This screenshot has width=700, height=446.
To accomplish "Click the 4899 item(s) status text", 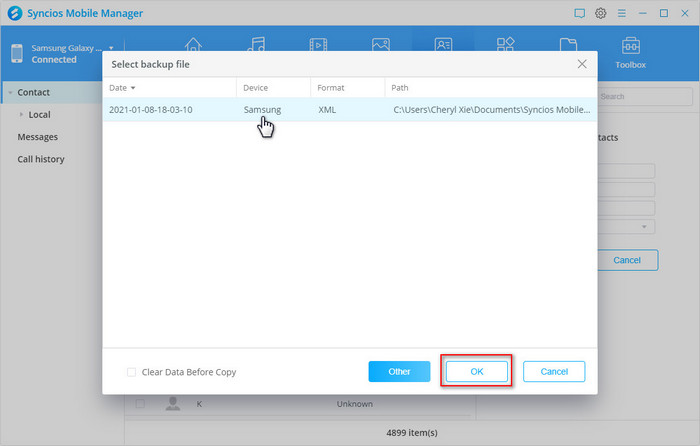I will 412,433.
